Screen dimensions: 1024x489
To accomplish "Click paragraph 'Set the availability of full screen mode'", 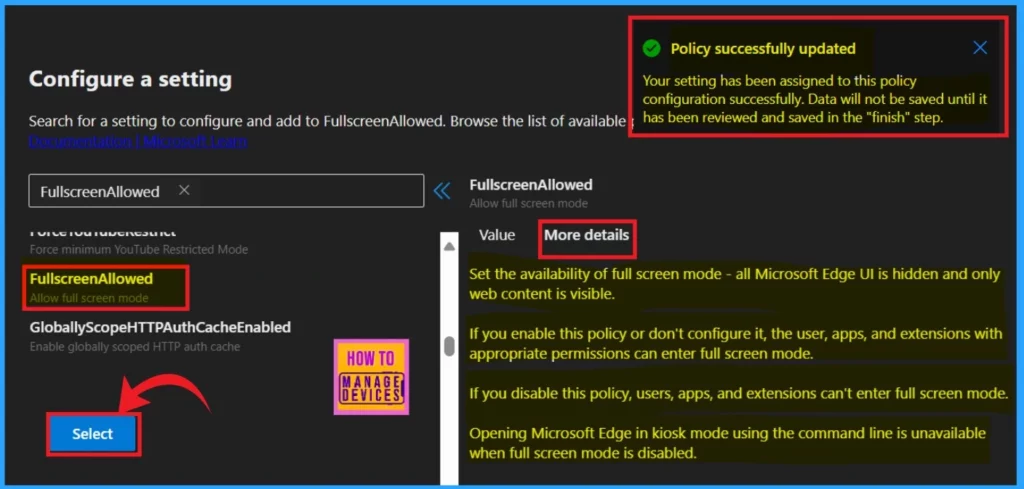I will click(x=734, y=283).
